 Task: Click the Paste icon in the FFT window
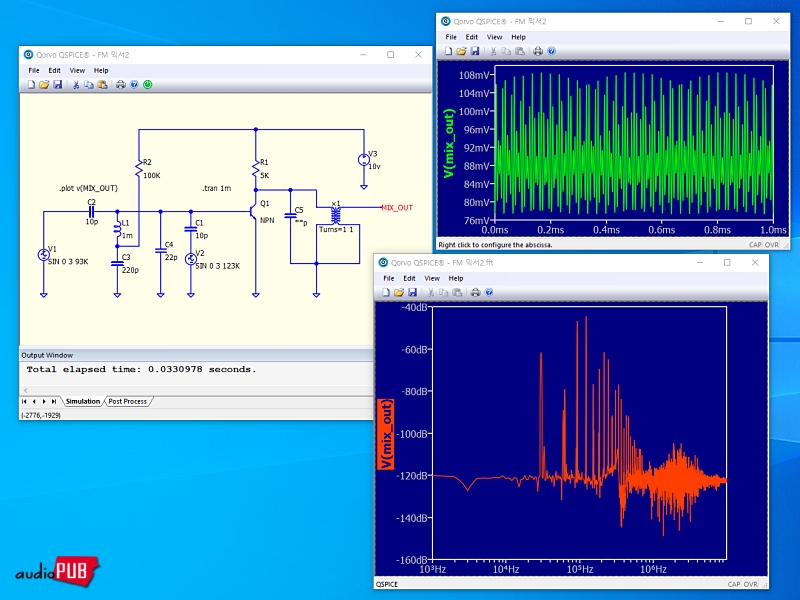point(457,292)
